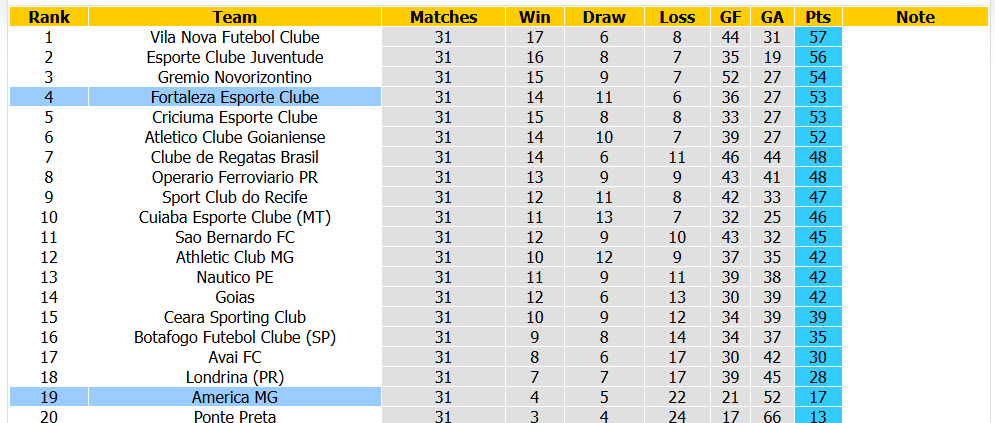Screen dimensions: 995x423
Task: Select the Pts column header
Action: [819, 17]
